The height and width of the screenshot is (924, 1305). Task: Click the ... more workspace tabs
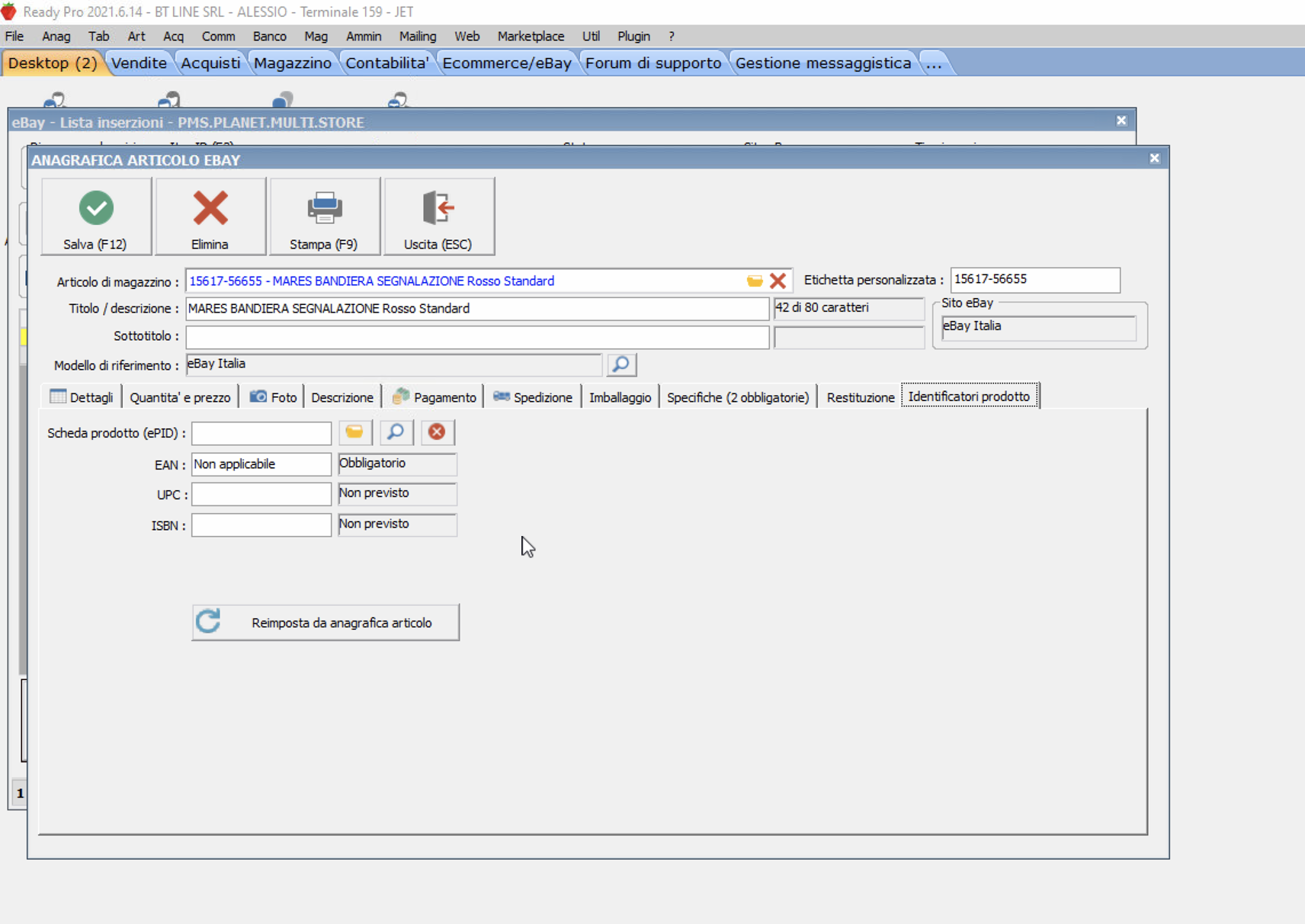935,63
